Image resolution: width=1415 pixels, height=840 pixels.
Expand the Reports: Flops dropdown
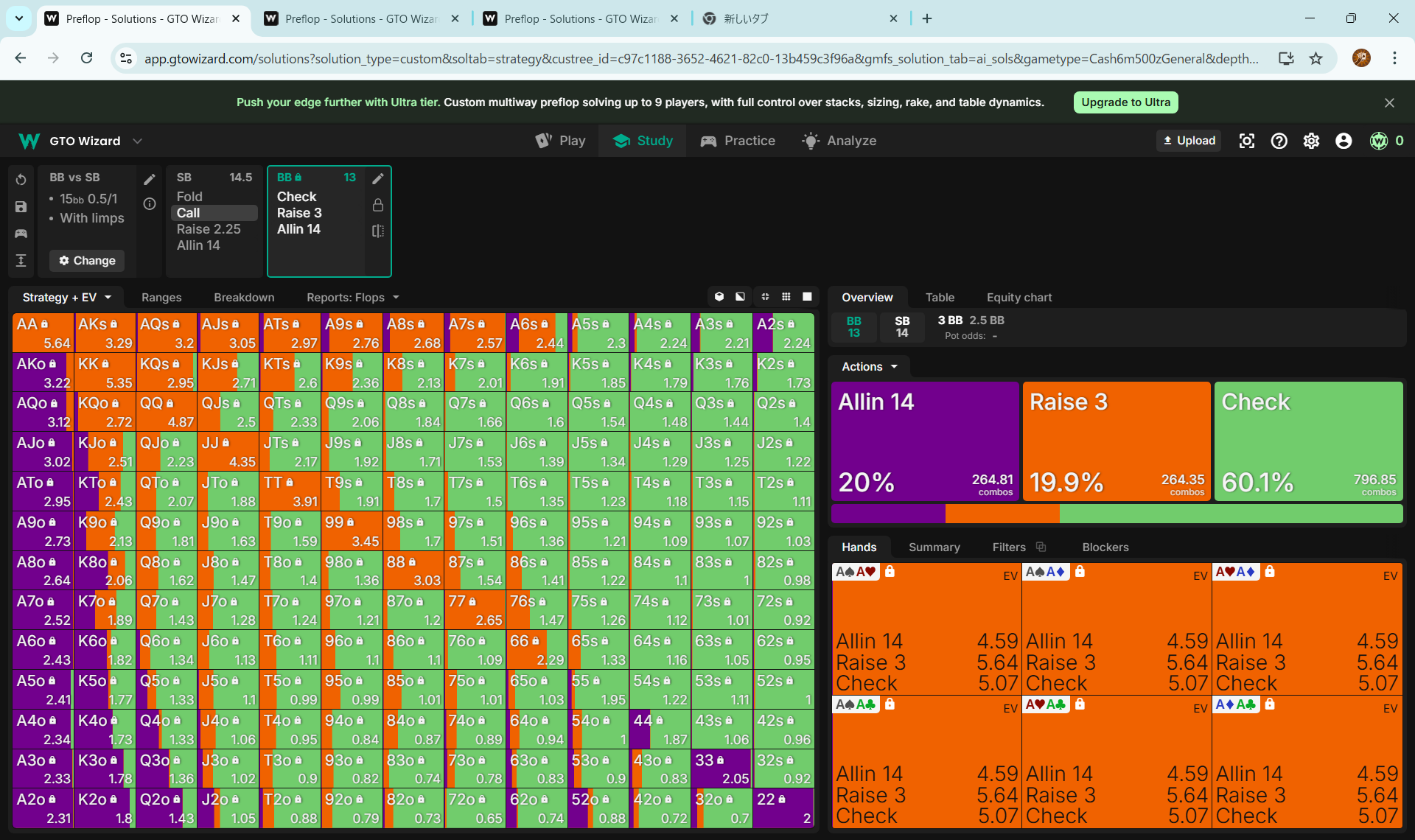[x=352, y=297]
